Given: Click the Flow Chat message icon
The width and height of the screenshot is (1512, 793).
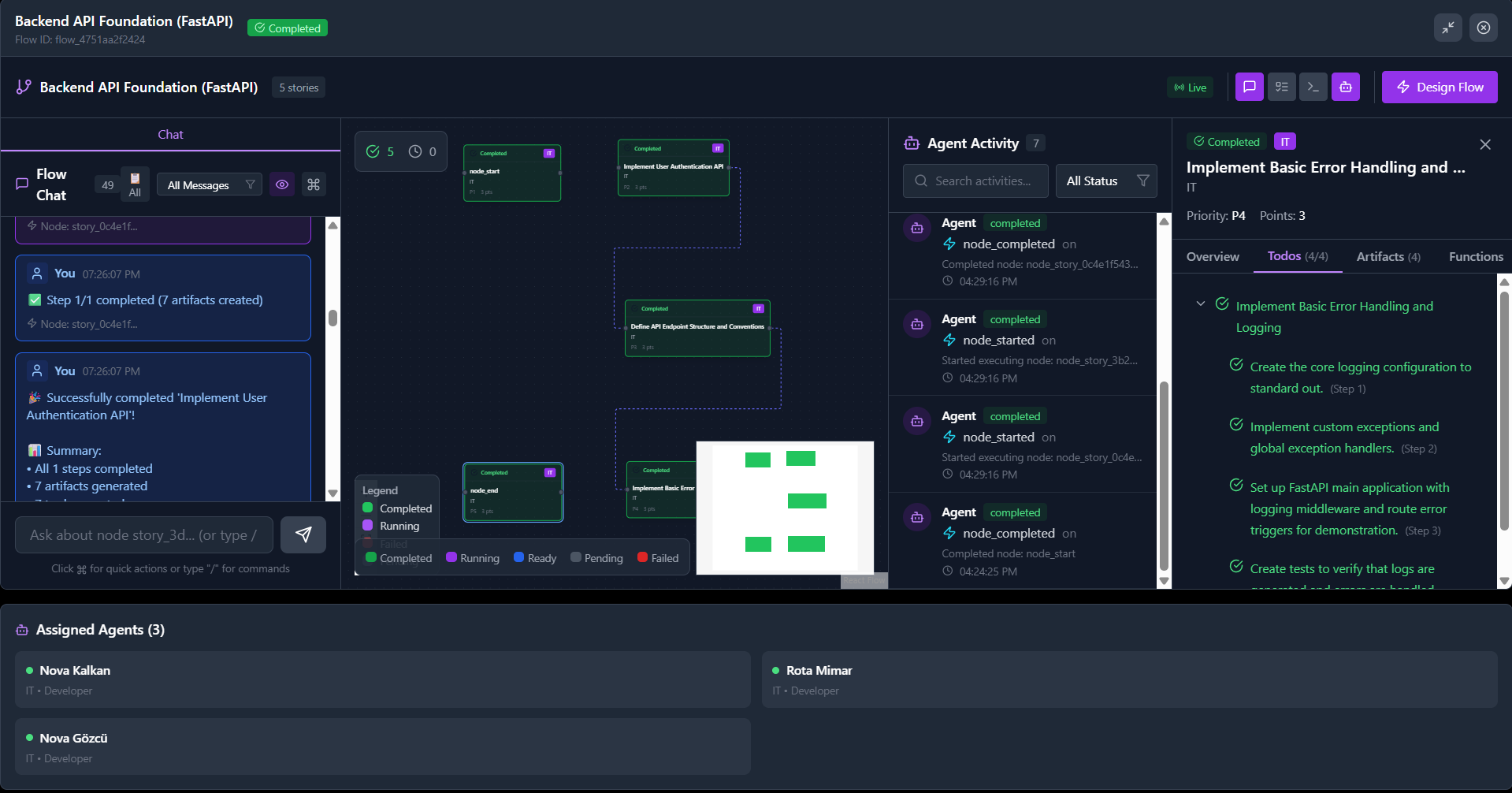Looking at the screenshot, I should pyautogui.click(x=22, y=184).
